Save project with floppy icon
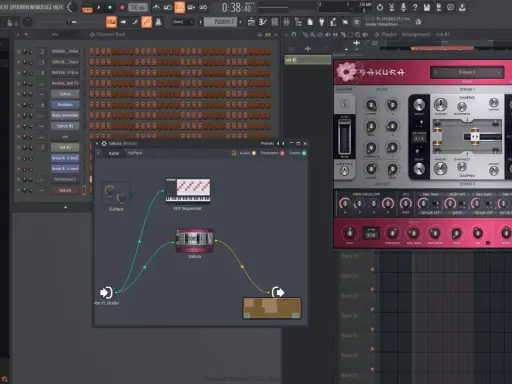The image size is (512, 384). tap(427, 7)
